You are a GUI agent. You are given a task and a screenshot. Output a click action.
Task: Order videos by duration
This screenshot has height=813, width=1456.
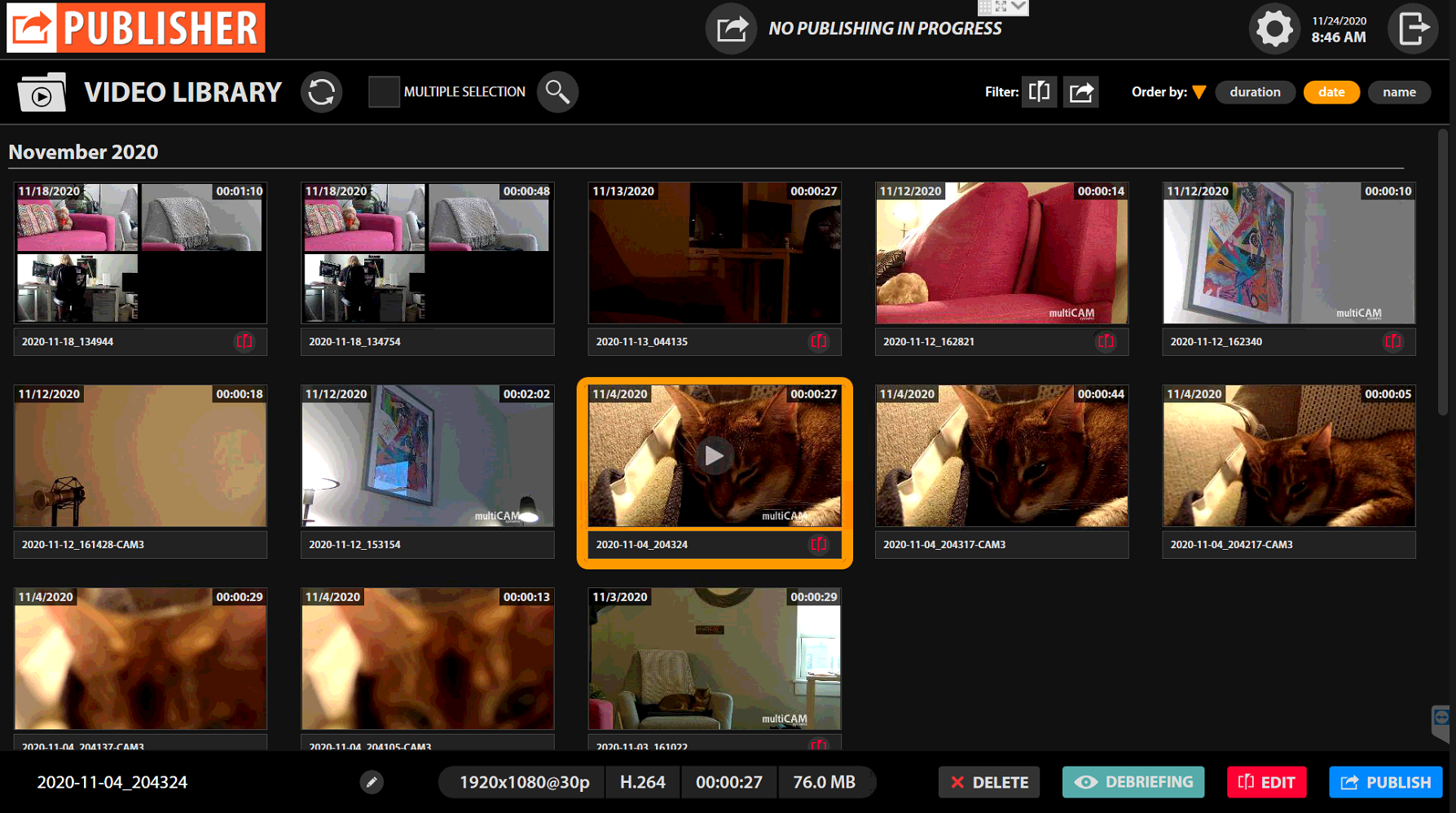pyautogui.click(x=1255, y=92)
